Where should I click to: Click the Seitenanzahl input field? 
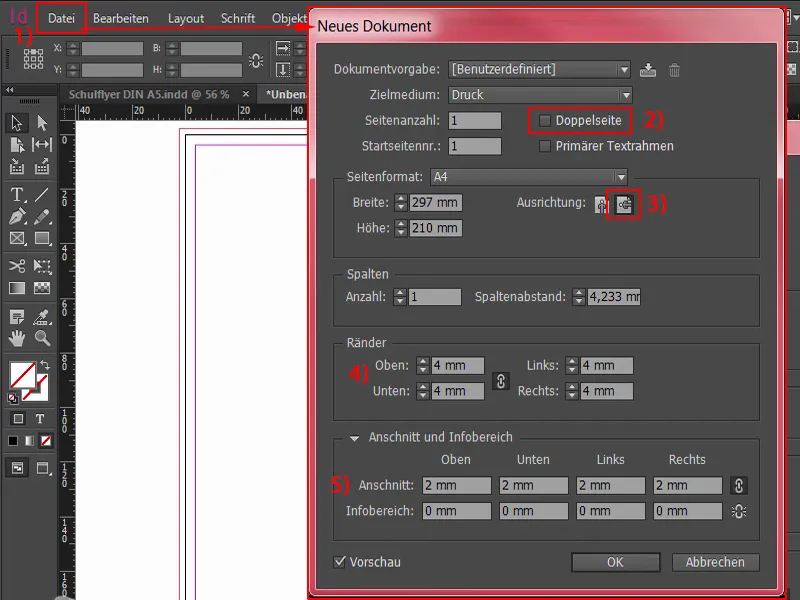pyautogui.click(x=475, y=120)
